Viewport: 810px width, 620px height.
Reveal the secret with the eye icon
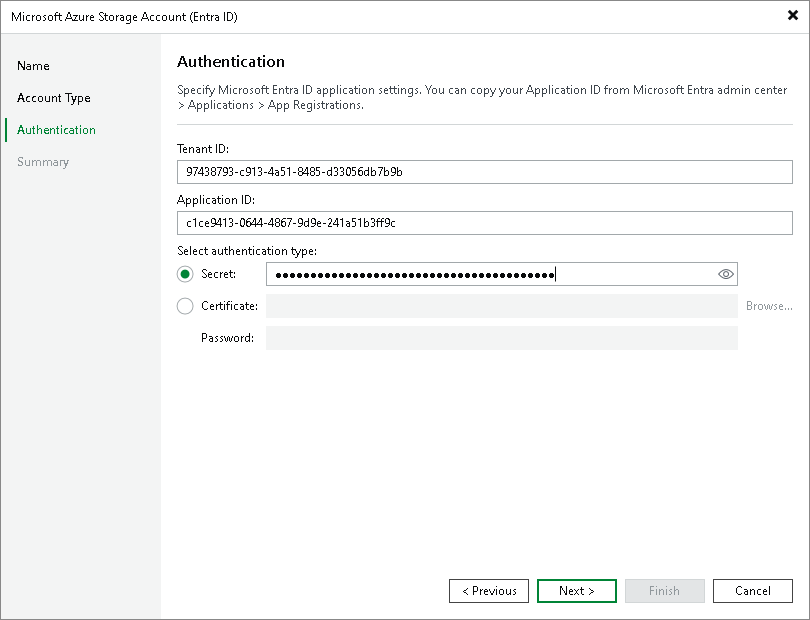point(726,274)
